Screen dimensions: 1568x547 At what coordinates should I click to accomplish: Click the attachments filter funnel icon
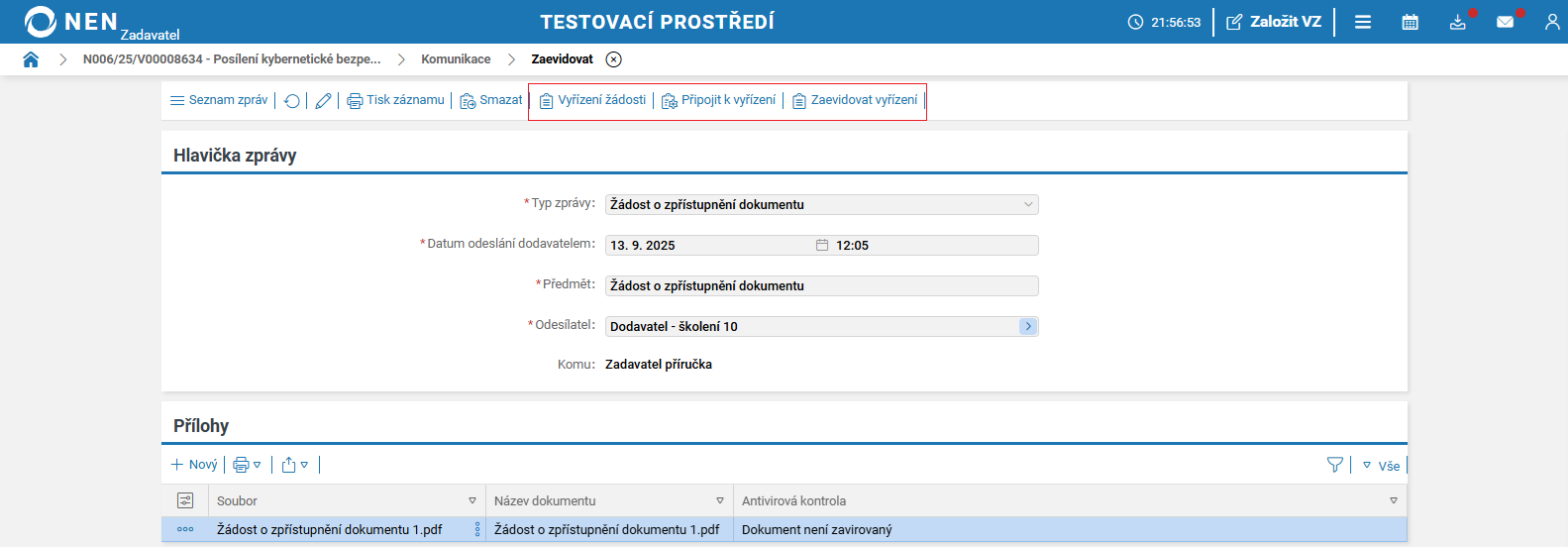[1335, 465]
